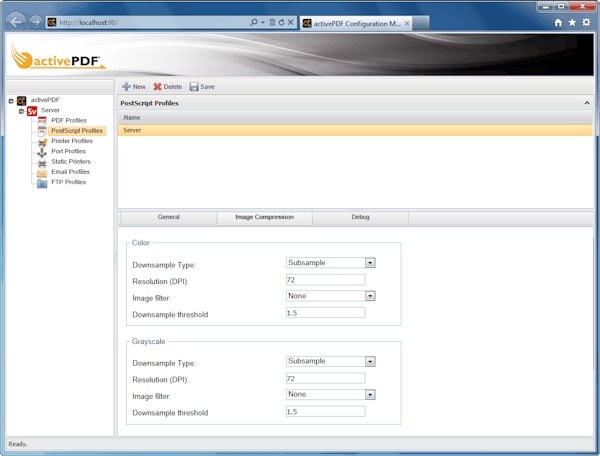Select FTP Profiles in the tree

[x=68, y=182]
